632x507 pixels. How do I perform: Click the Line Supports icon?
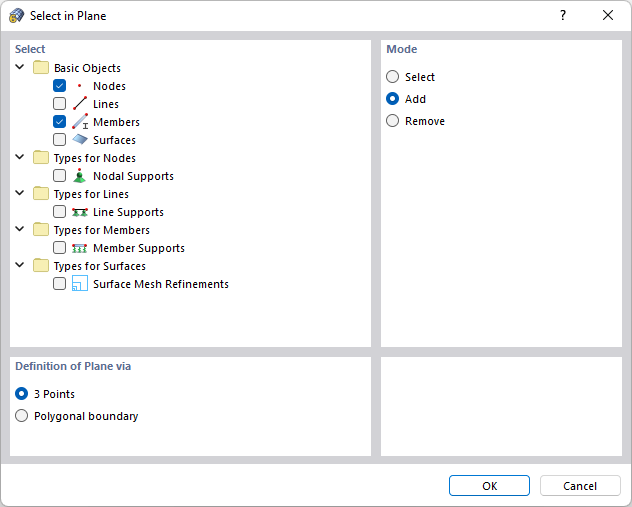[x=80, y=212]
